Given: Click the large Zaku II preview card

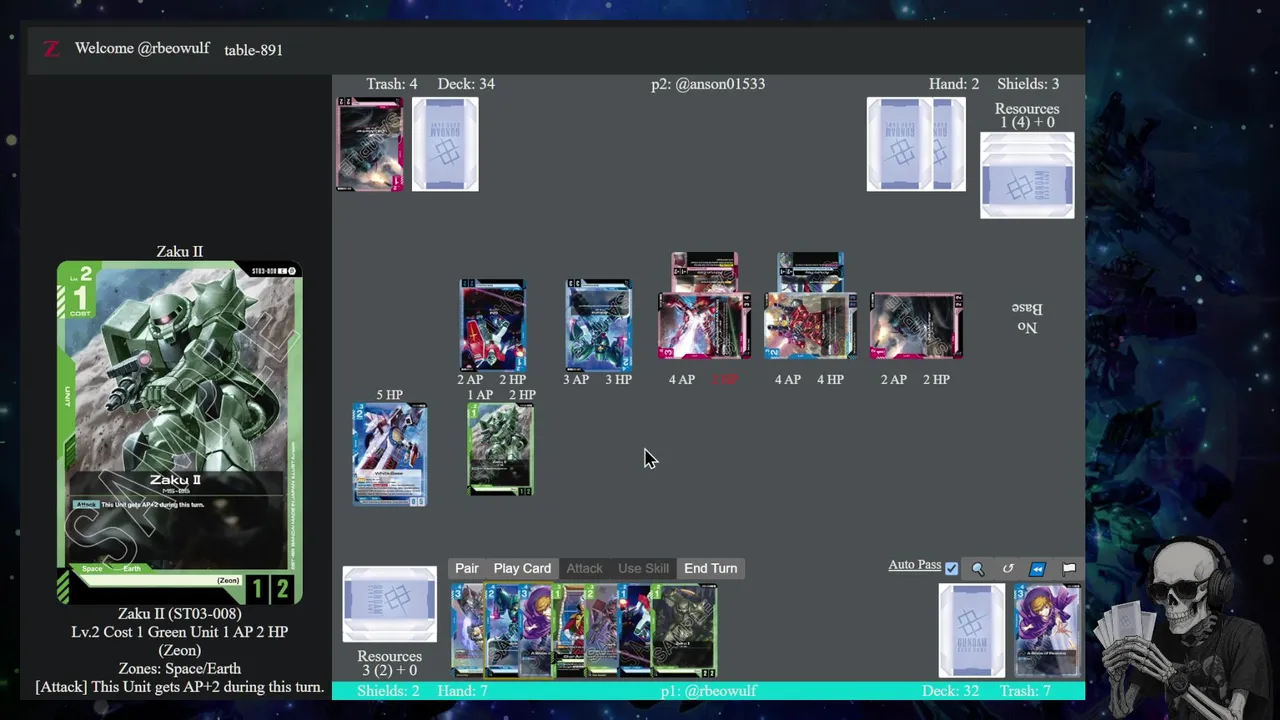Looking at the screenshot, I should [x=179, y=433].
